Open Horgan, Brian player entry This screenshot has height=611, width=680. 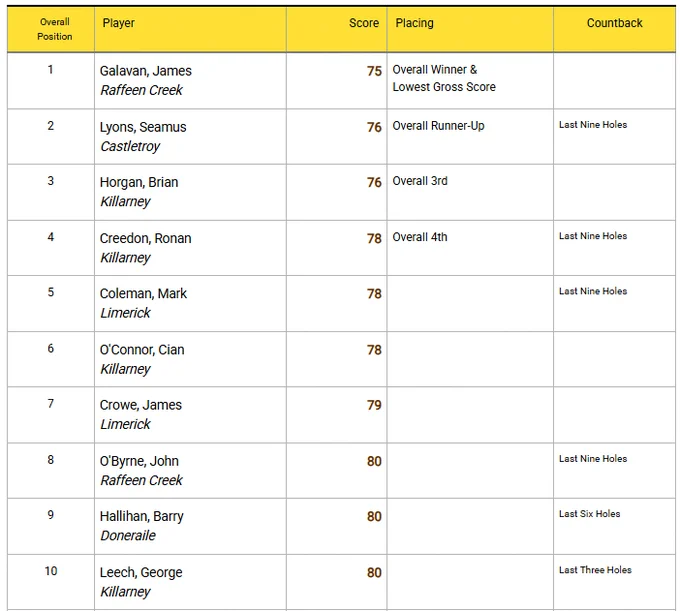pos(139,182)
